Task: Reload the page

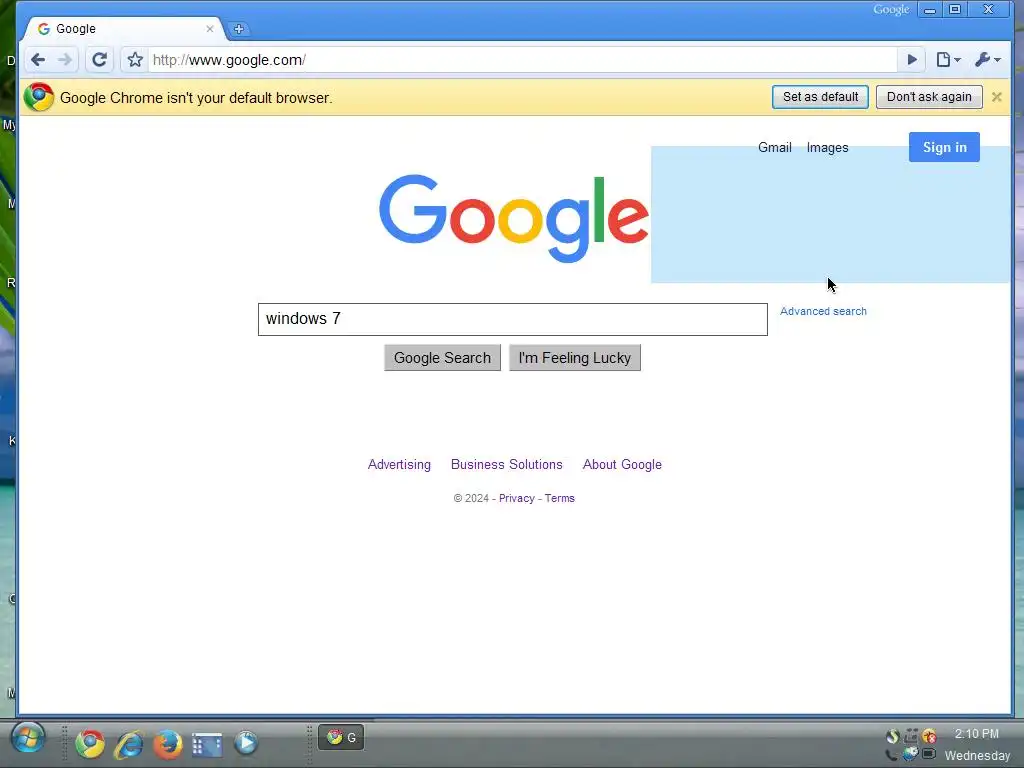Action: pos(99,60)
